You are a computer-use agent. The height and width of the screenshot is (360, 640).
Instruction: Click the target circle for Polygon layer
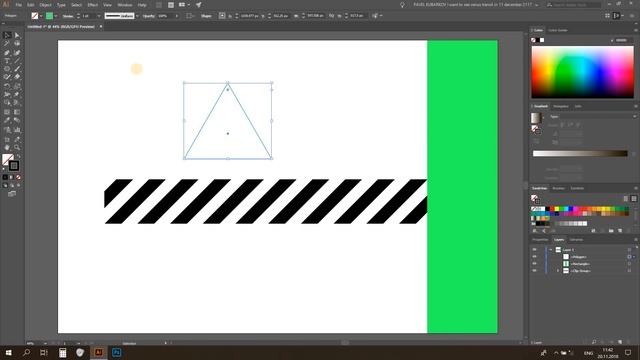point(629,257)
